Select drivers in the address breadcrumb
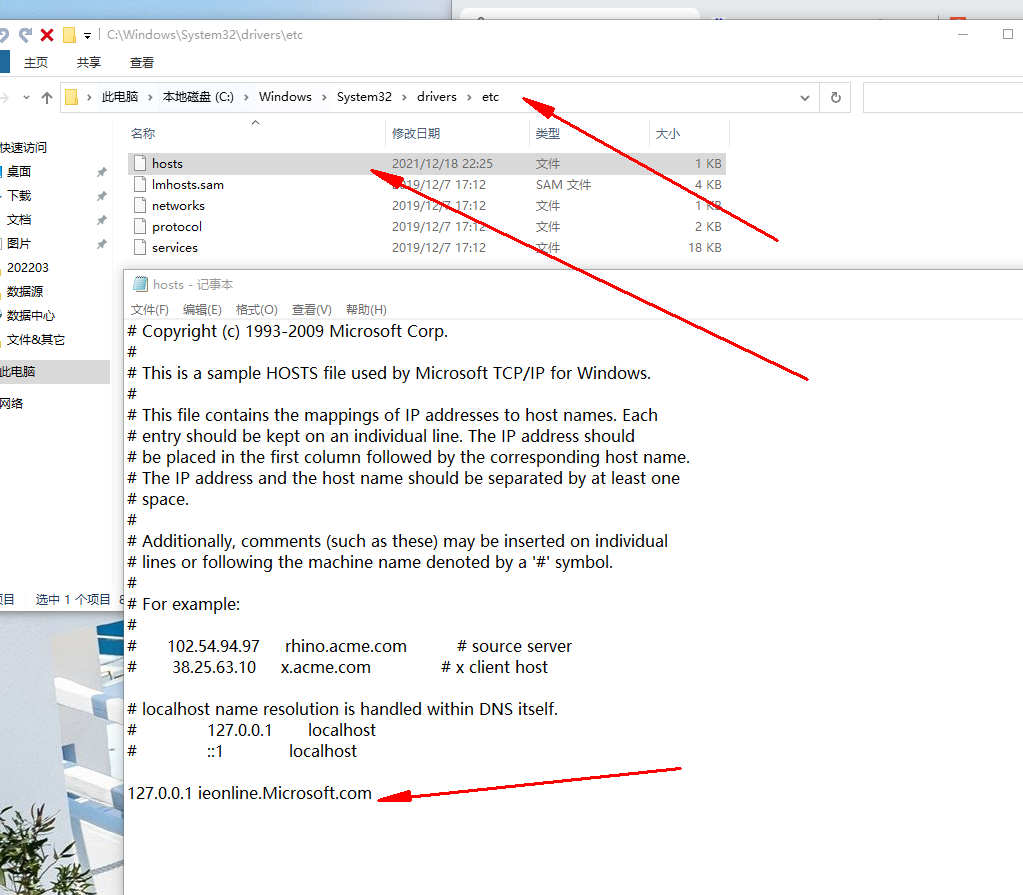This screenshot has width=1023, height=895. point(436,97)
